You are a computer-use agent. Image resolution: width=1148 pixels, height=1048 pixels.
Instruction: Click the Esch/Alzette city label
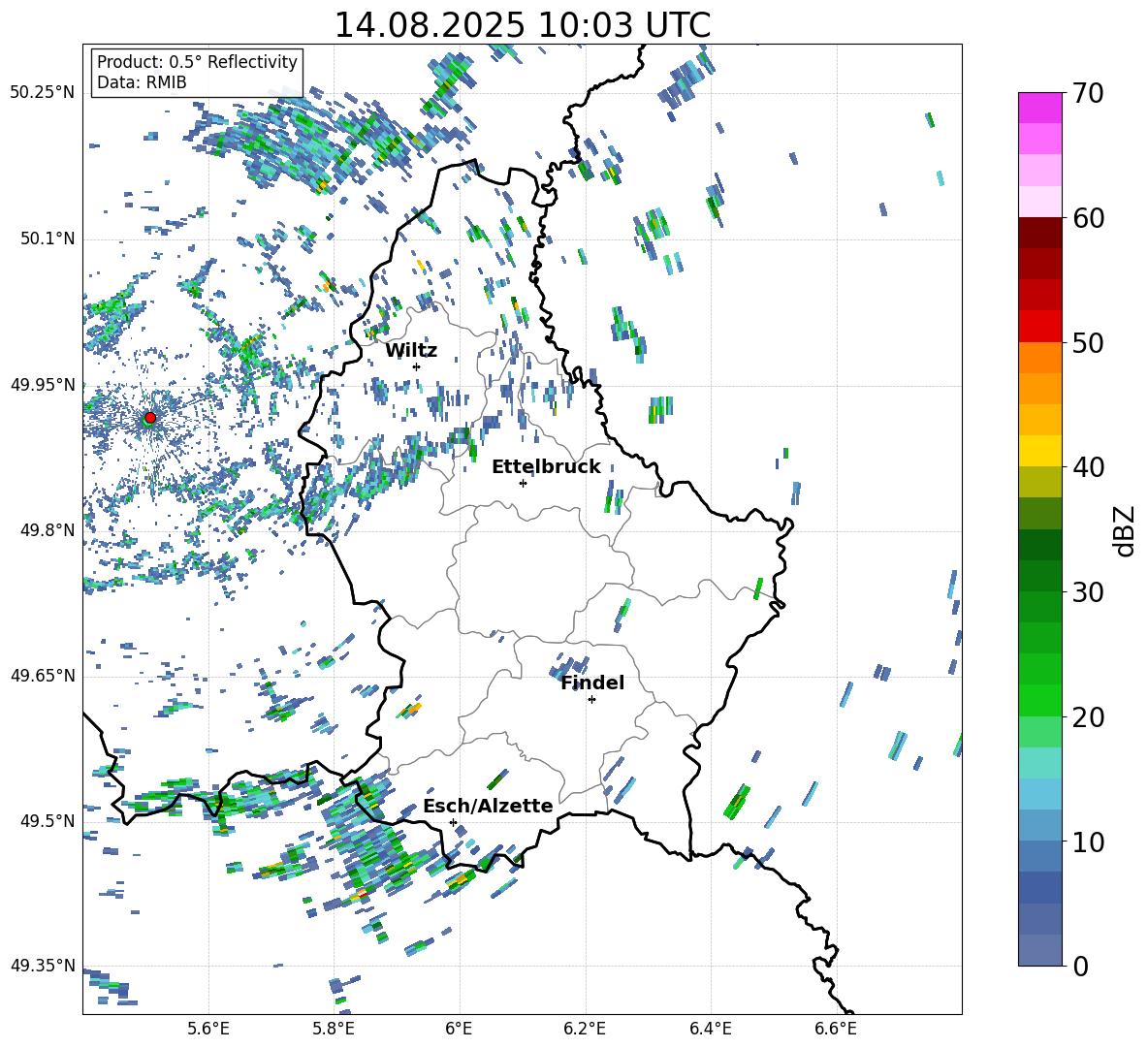[488, 806]
